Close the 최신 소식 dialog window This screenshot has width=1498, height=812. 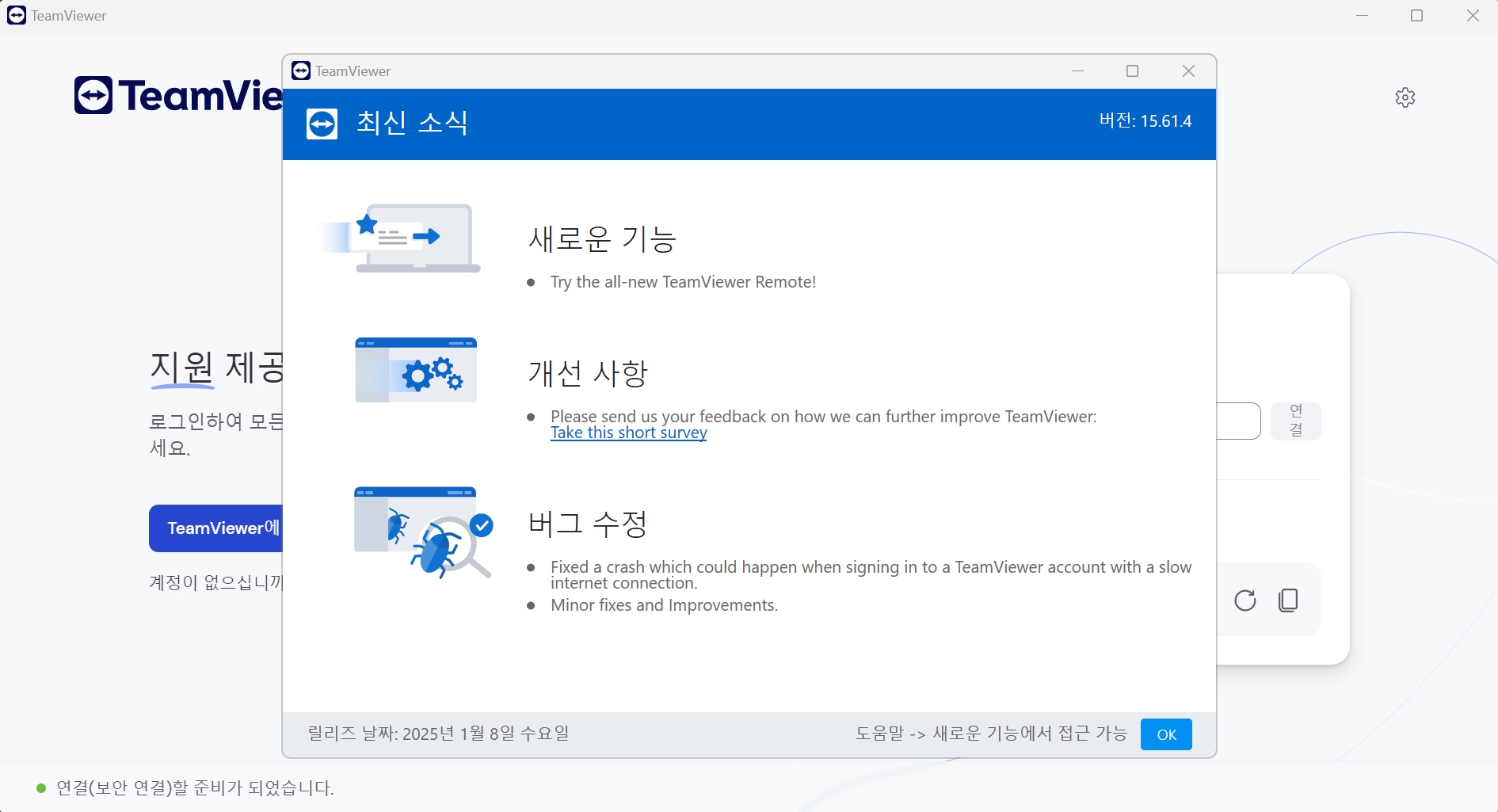pyautogui.click(x=1188, y=71)
